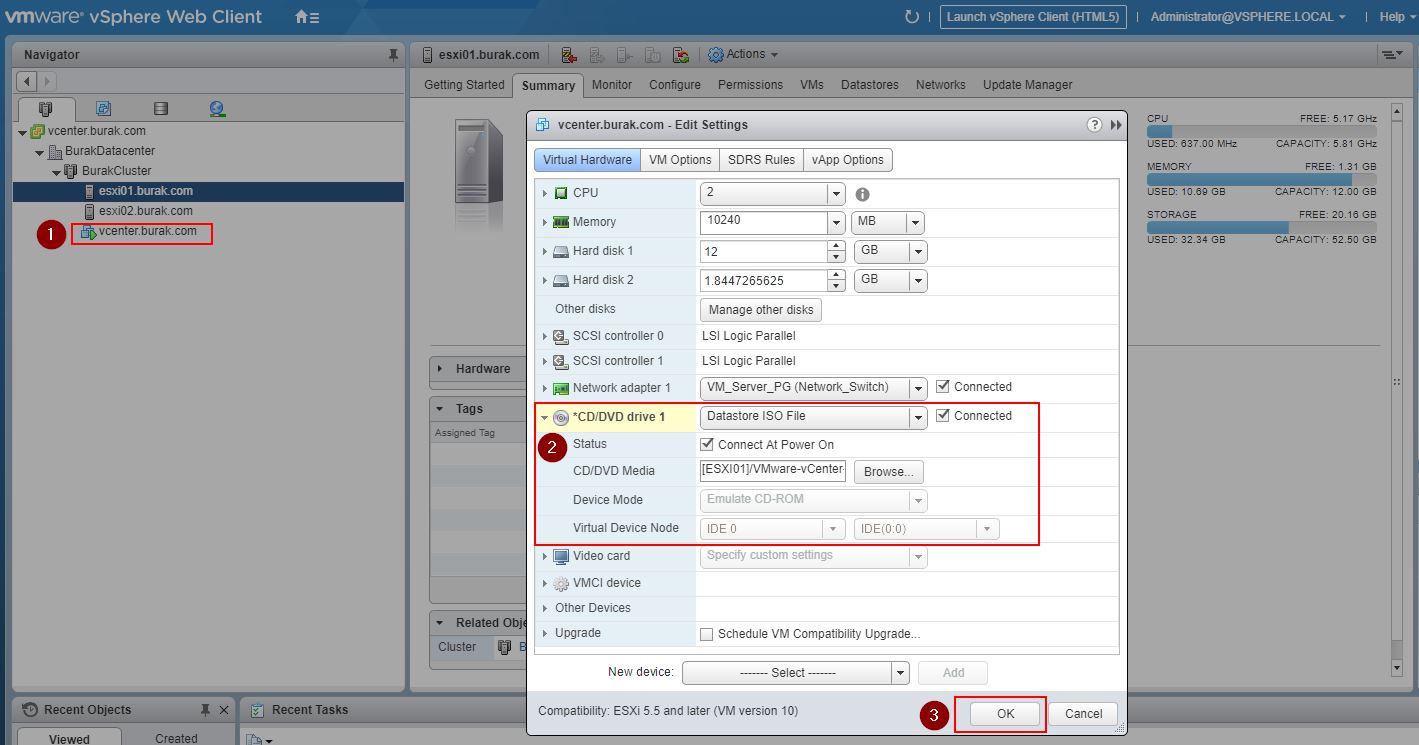Show CPU info tooltip icon
The height and width of the screenshot is (745, 1419).
[x=862, y=194]
